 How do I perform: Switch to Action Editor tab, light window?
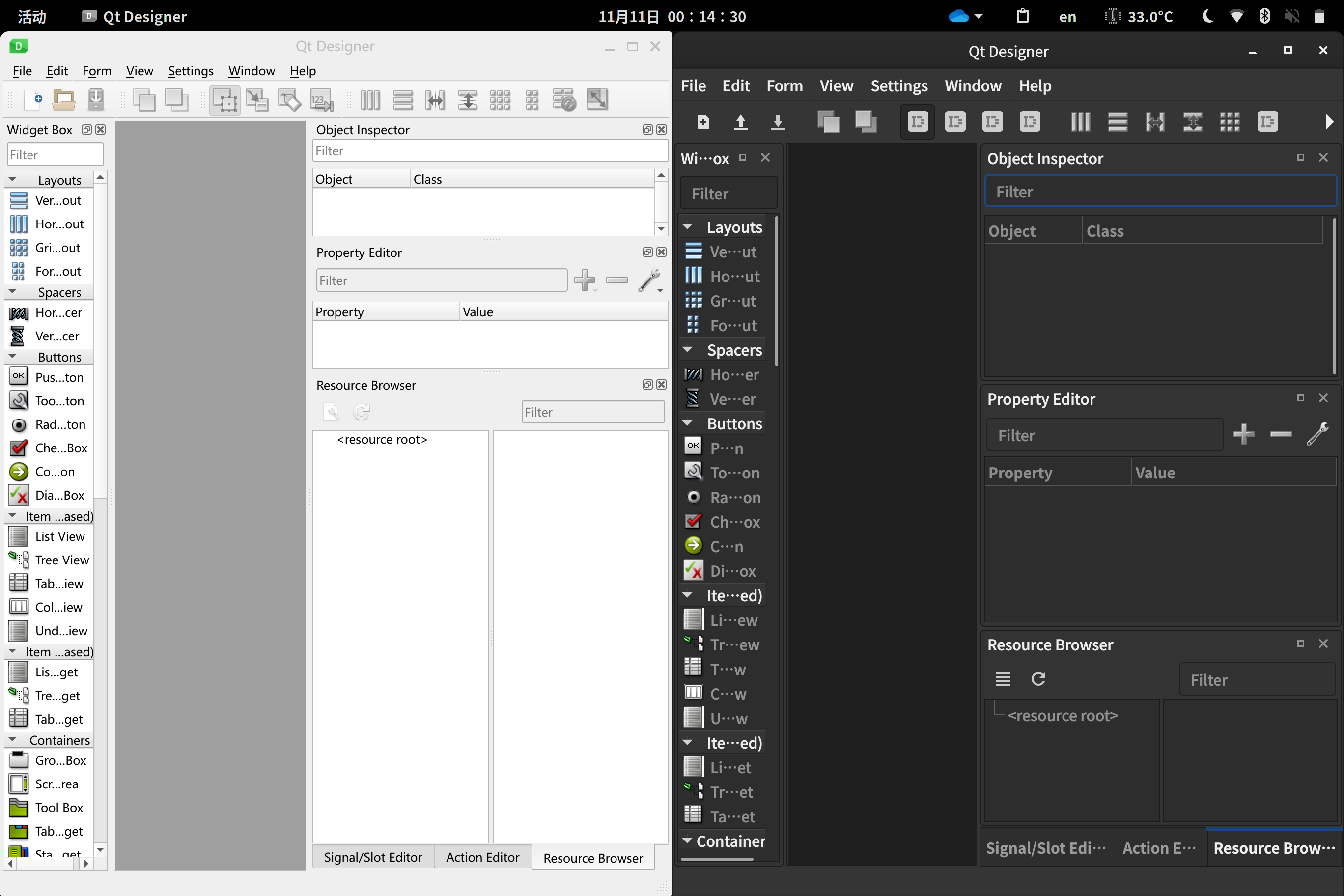click(x=483, y=857)
